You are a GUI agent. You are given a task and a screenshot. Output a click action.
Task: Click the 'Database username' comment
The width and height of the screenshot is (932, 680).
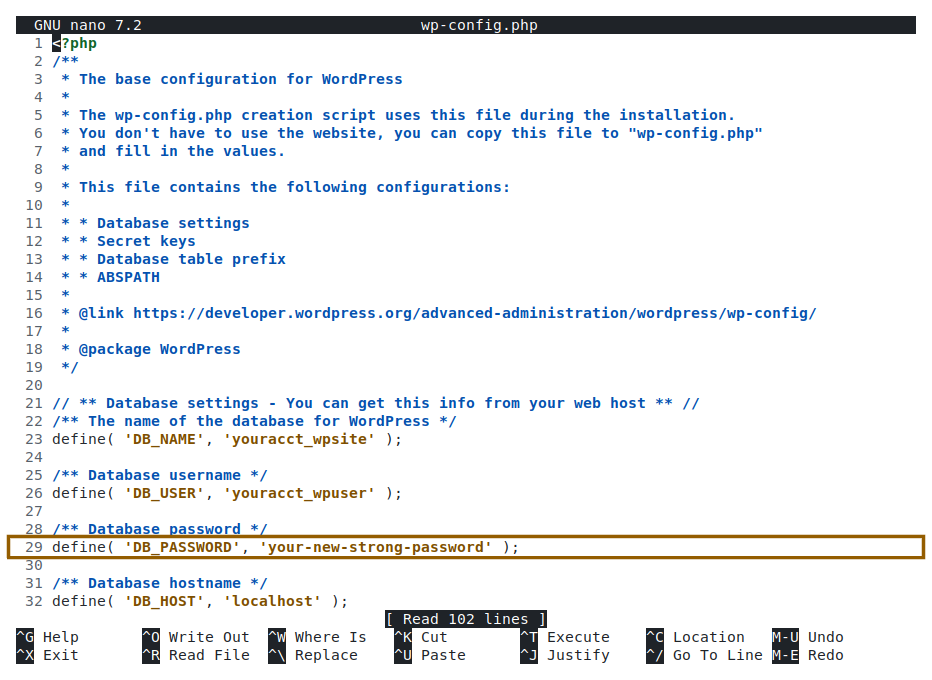point(160,476)
